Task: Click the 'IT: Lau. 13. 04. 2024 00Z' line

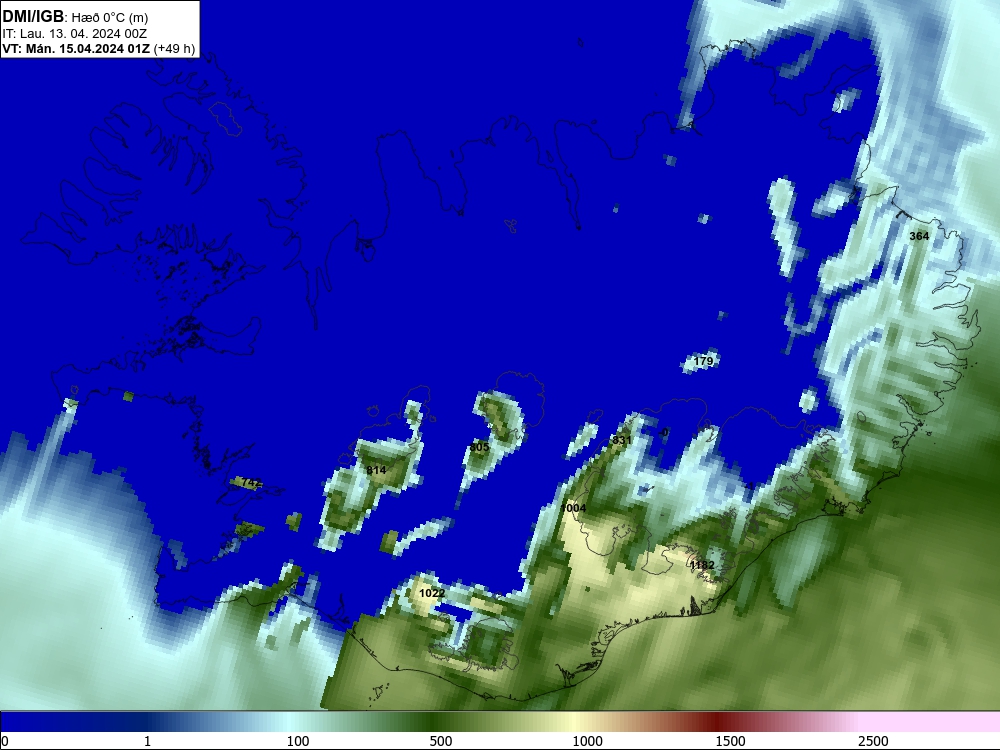Action: 74,34
